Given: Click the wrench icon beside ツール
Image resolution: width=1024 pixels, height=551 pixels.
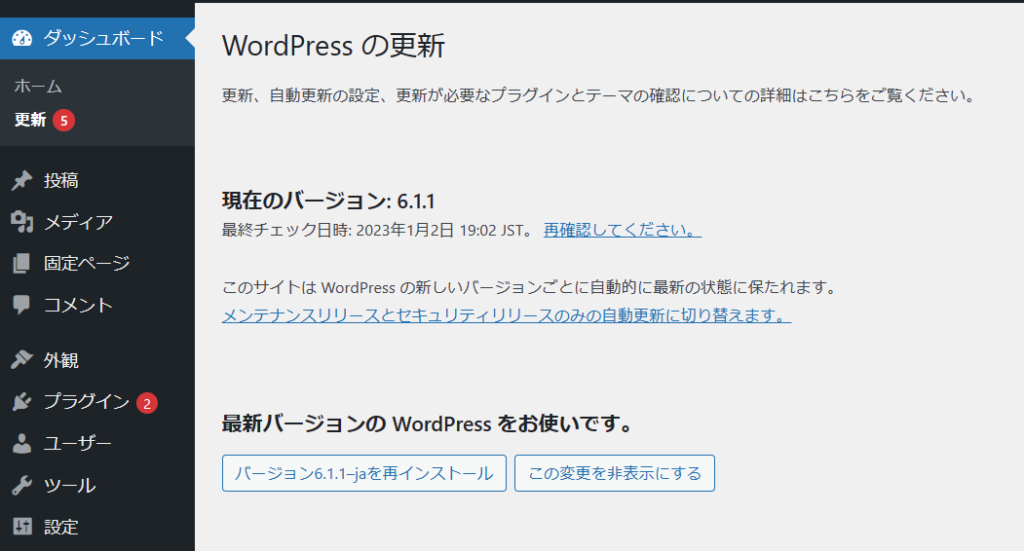Looking at the screenshot, I should click(22, 486).
